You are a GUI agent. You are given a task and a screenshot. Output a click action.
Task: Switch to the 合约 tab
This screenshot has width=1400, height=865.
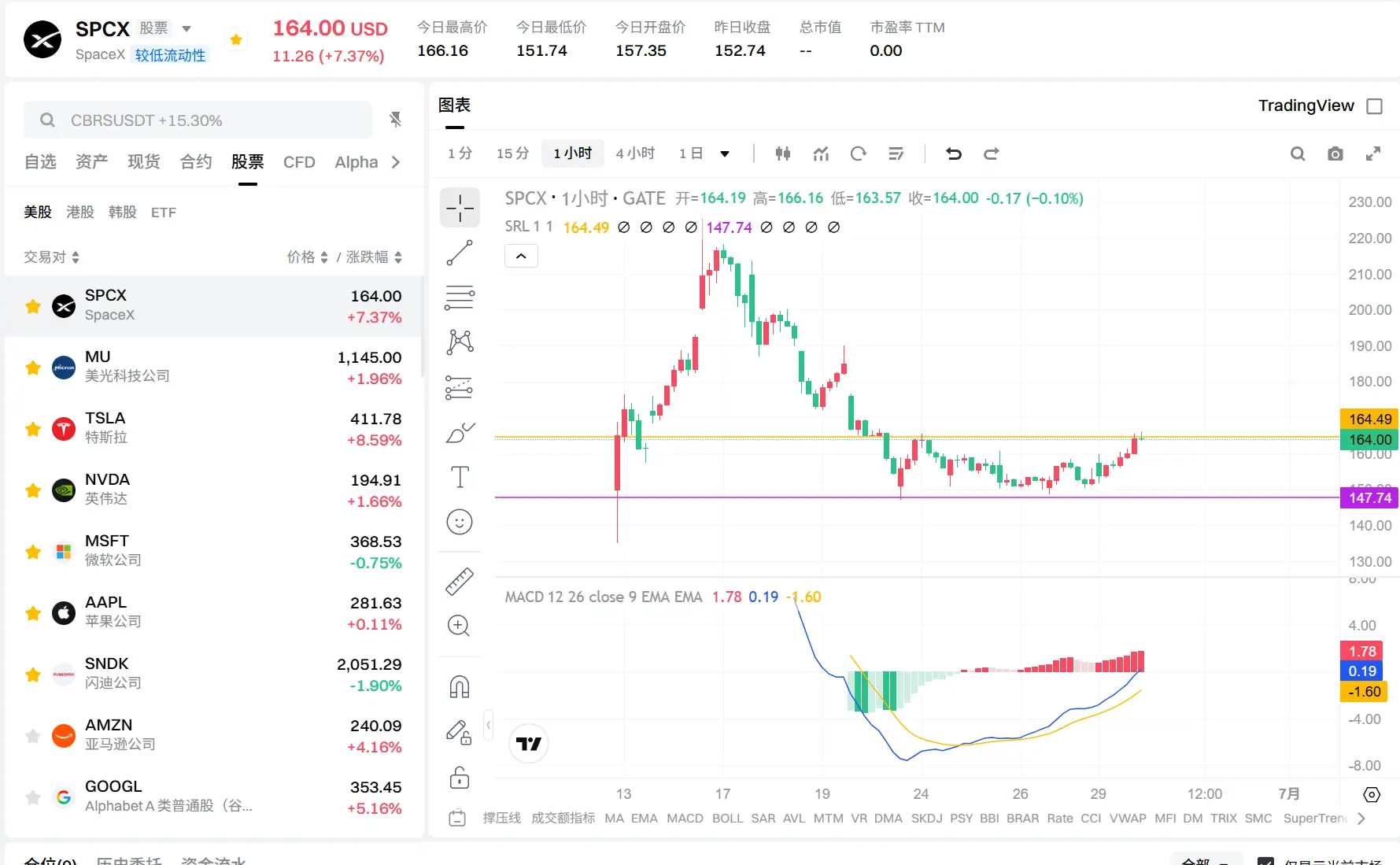(196, 162)
